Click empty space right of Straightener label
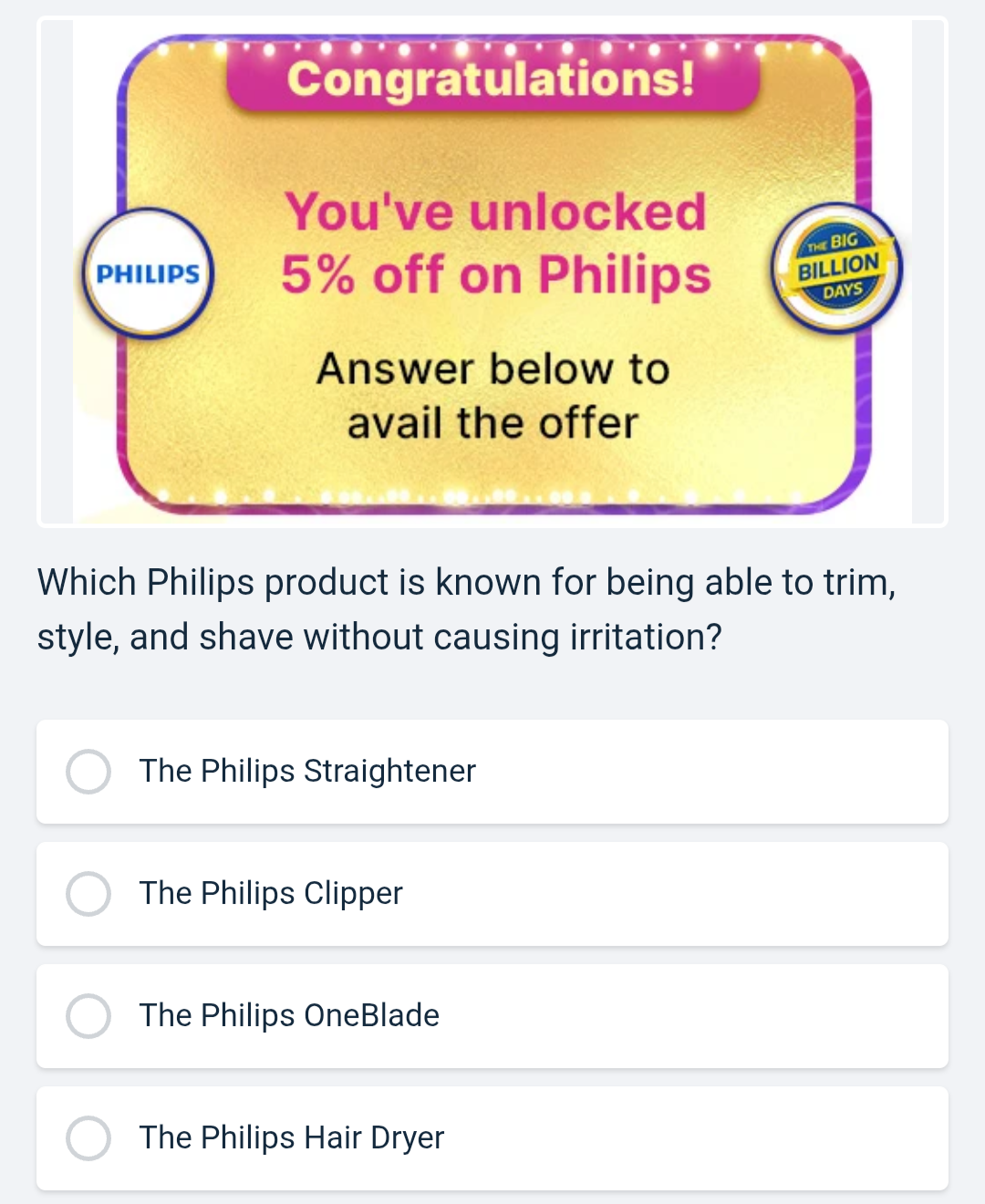985x1204 pixels. pos(711,772)
